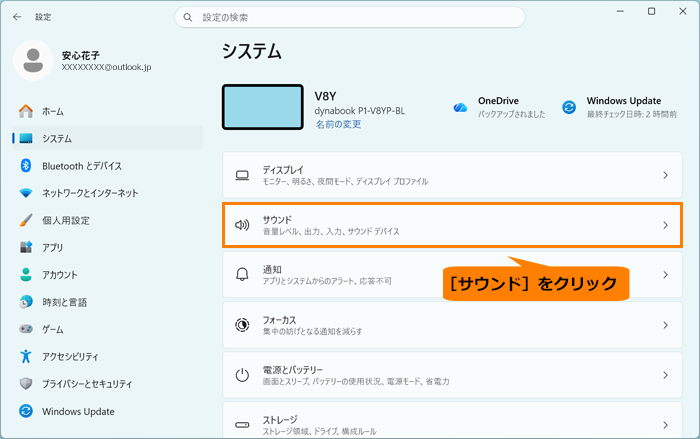
Task: Select プライバシーとセキュリティ in sidebar
Action: pos(107,384)
